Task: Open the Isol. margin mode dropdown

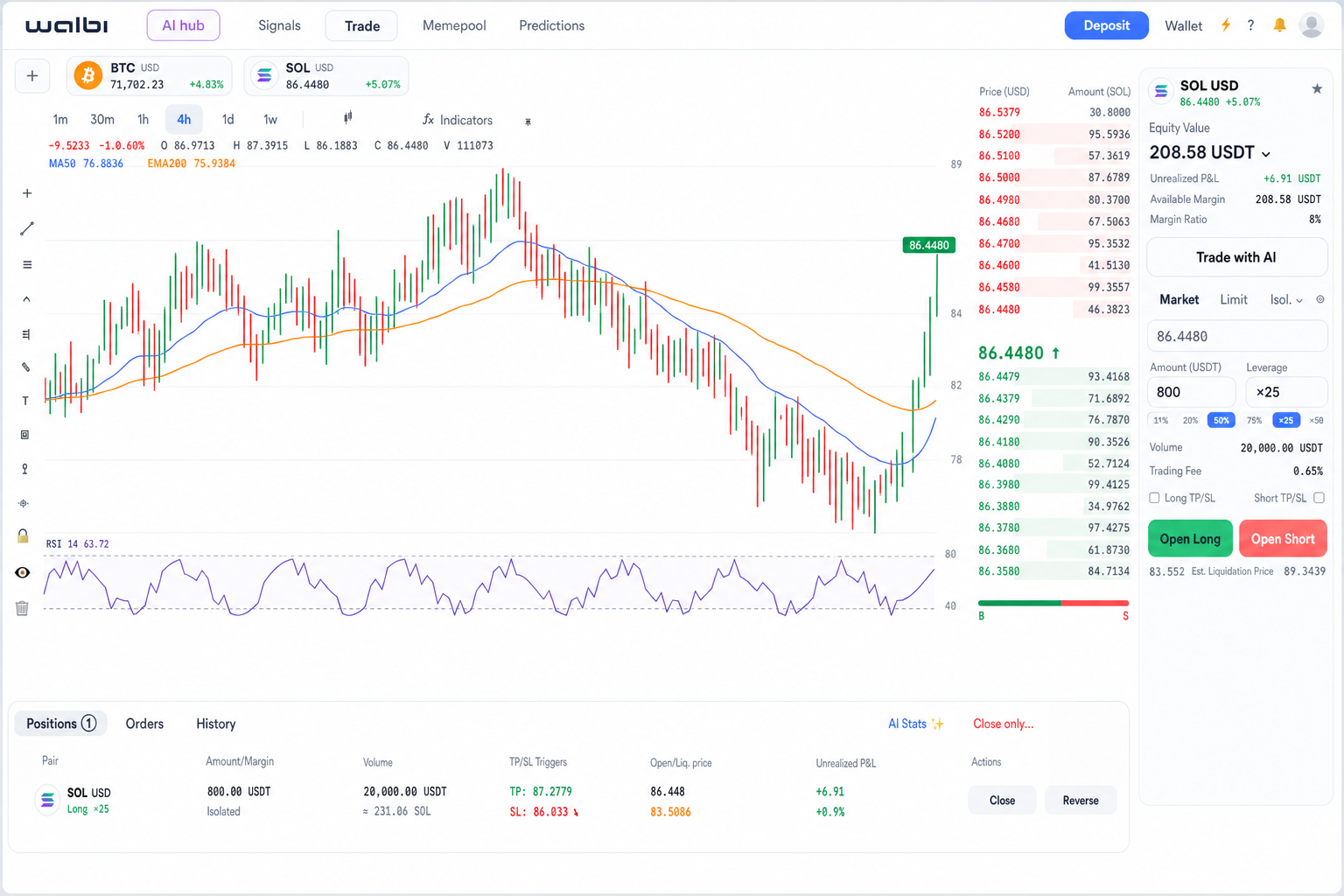Action: click(1286, 299)
